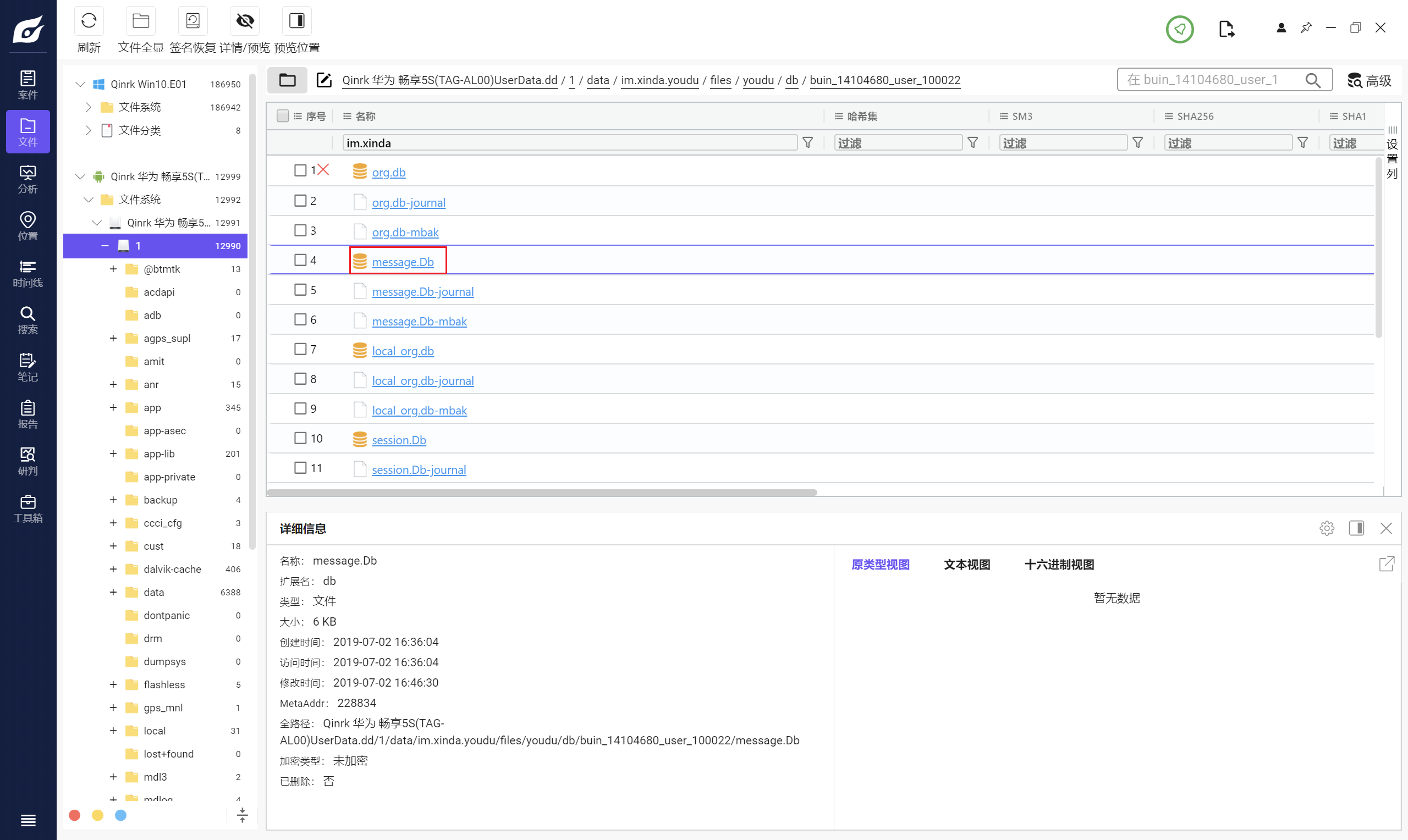The height and width of the screenshot is (840, 1408).
Task: Click the hamburger menu at sidebar bottom
Action: pos(28,820)
